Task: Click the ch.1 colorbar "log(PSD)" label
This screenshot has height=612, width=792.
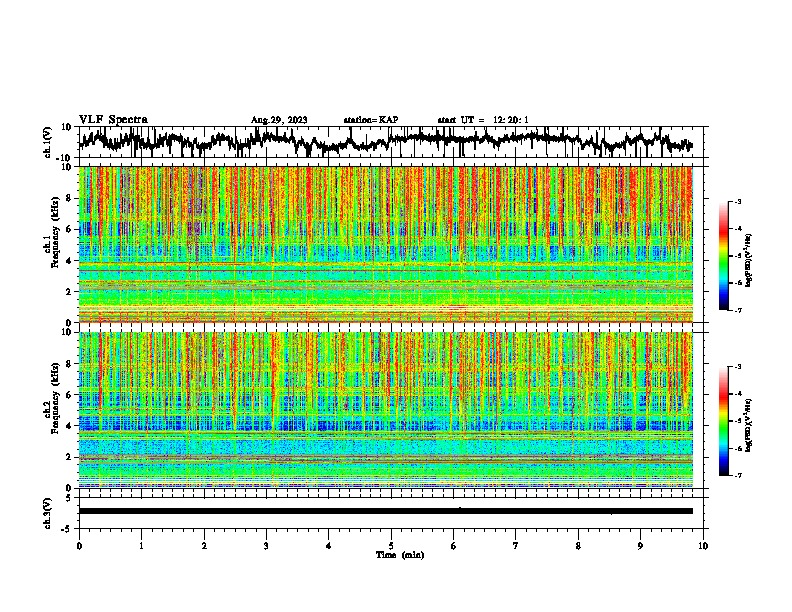Action: pyautogui.click(x=749, y=261)
